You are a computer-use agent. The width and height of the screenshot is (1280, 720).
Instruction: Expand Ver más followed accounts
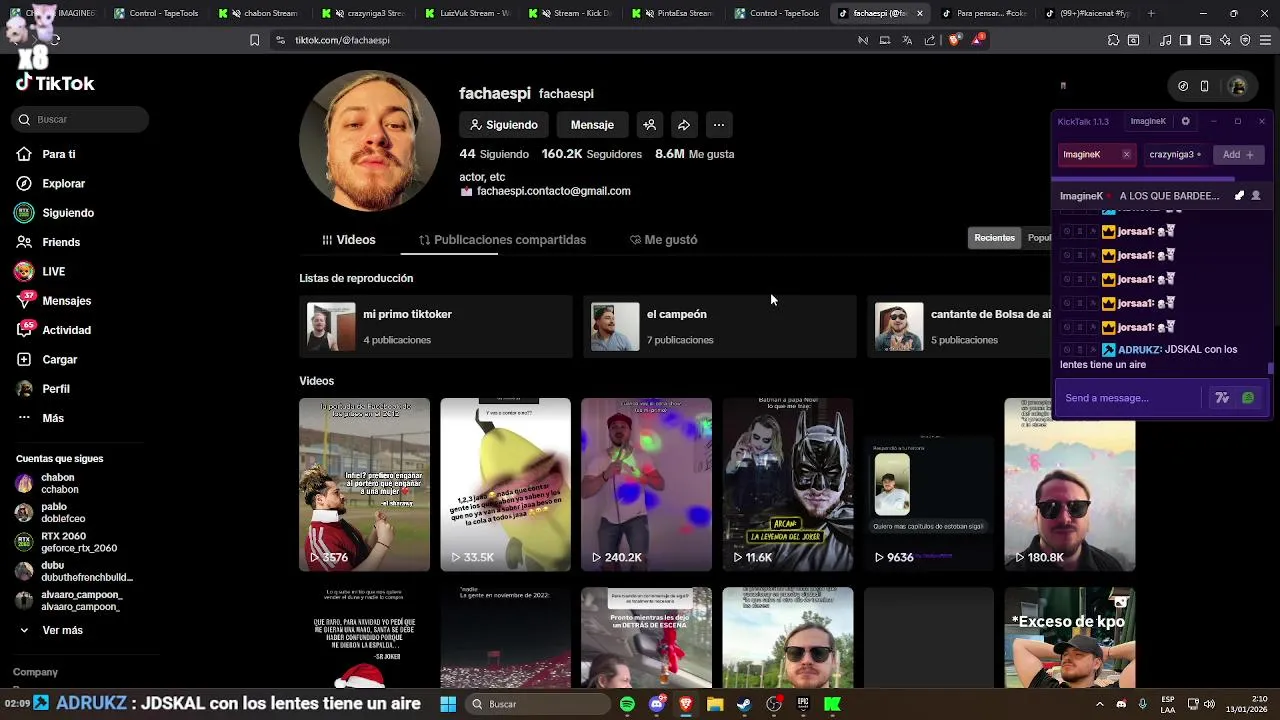51,630
